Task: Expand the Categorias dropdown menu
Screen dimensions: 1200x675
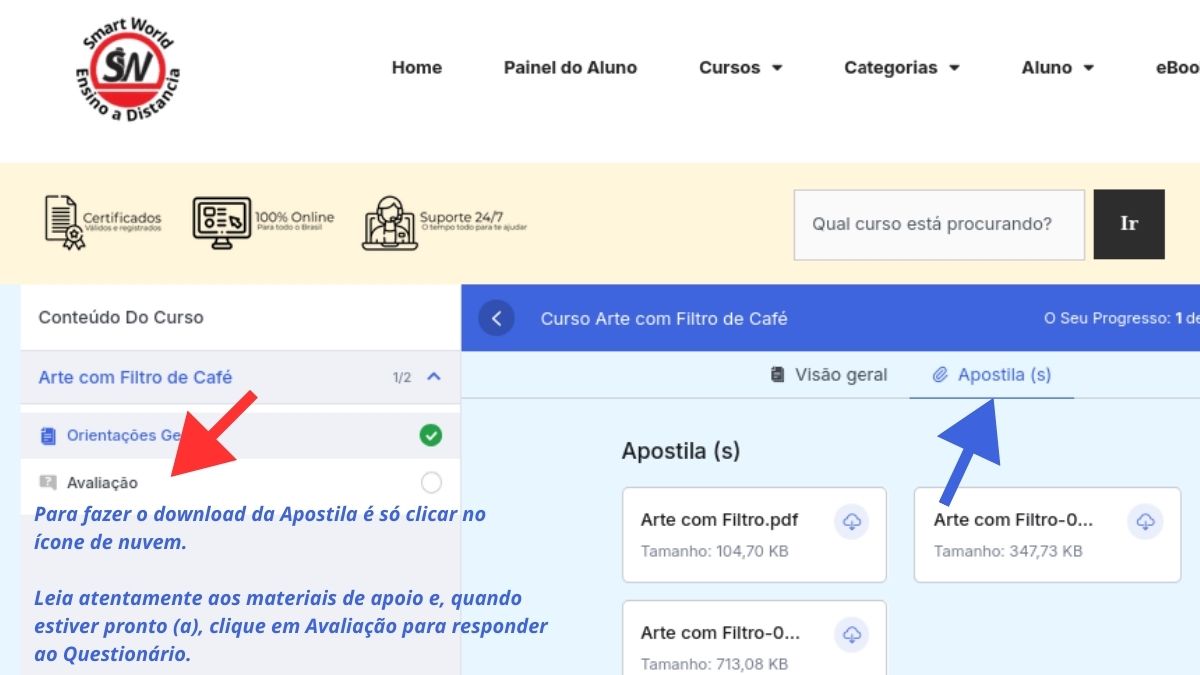Action: (x=901, y=68)
